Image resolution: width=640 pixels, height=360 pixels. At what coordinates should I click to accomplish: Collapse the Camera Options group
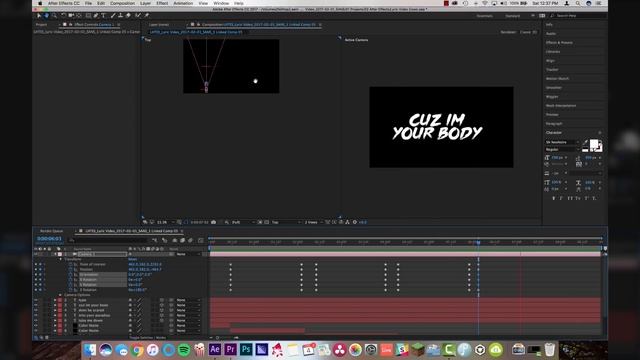(61, 295)
